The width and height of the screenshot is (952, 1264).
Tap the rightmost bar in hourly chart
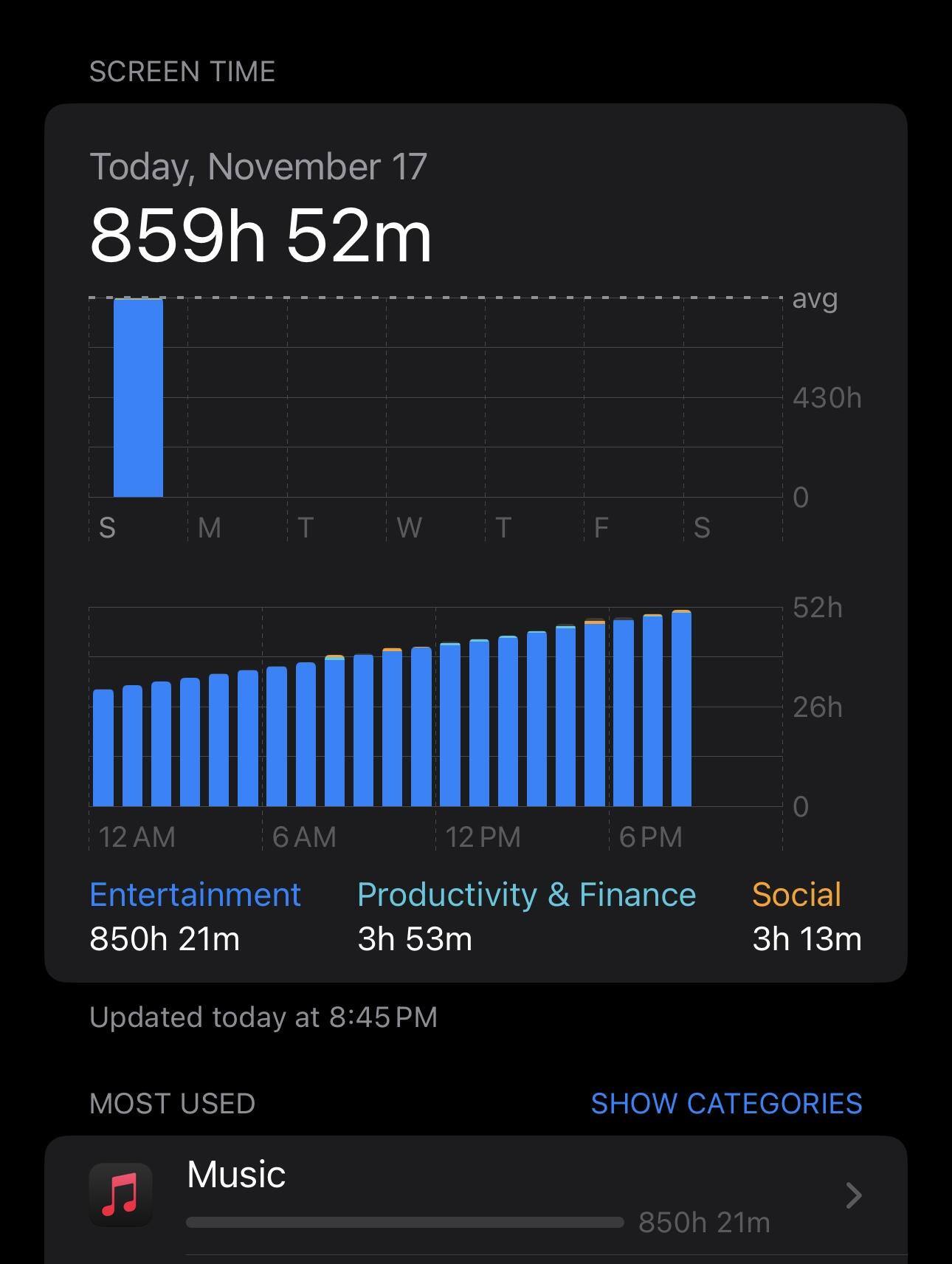681,709
